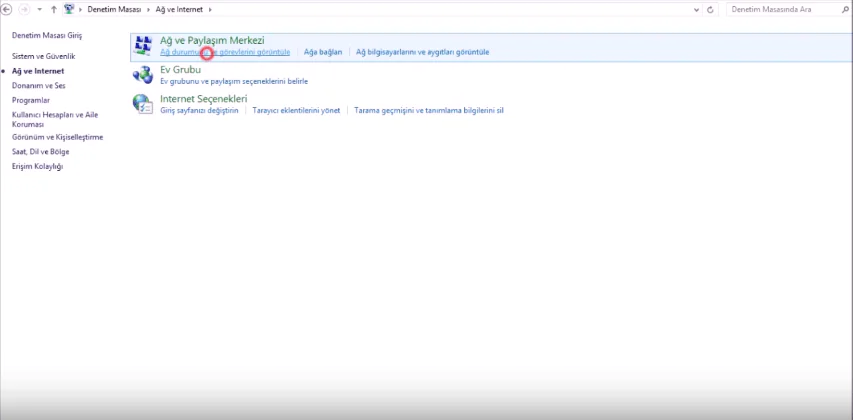Go to Denetim Masası Giriş
The width and height of the screenshot is (853, 420).
point(46,35)
